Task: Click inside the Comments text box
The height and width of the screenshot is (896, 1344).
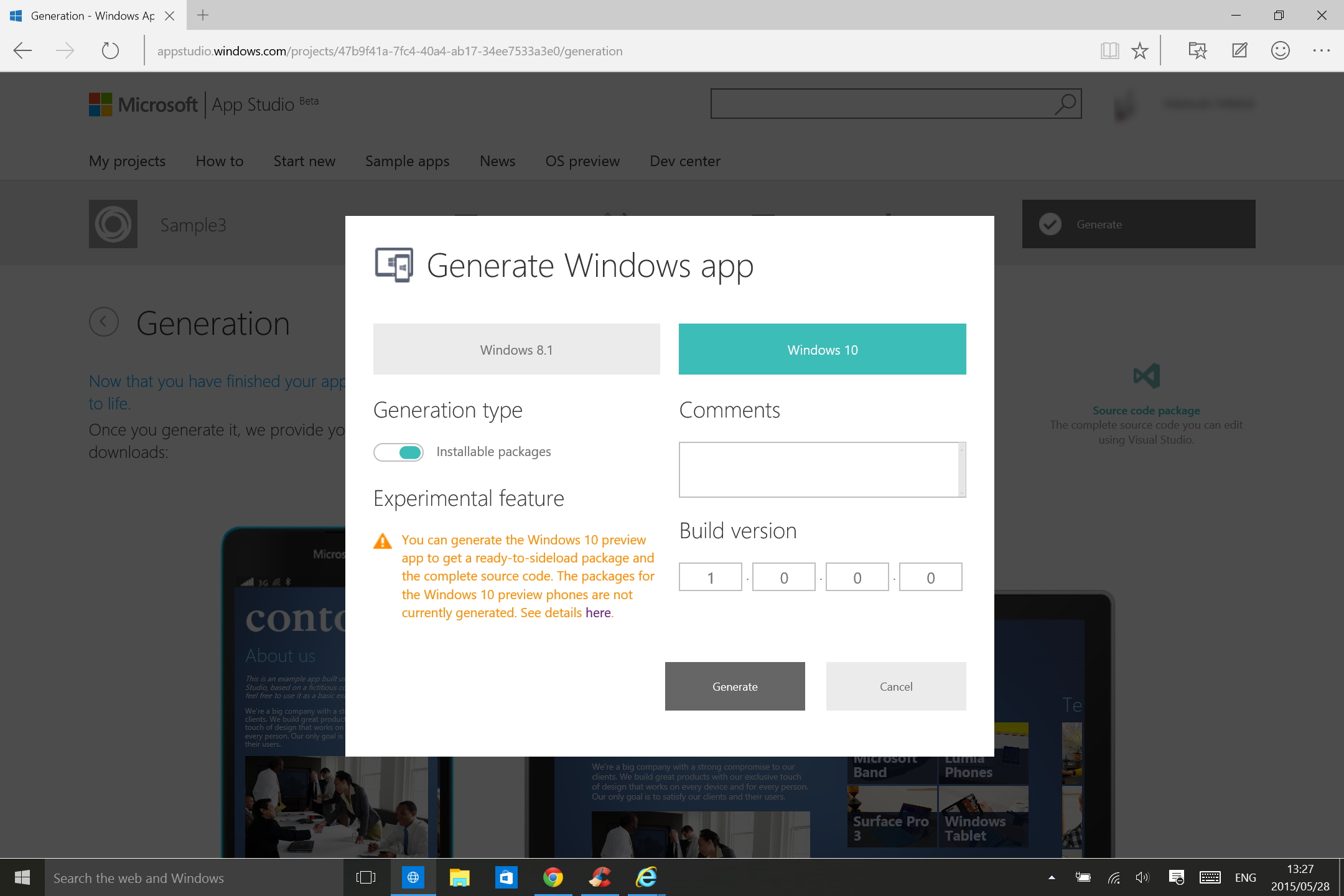Action: [821, 469]
